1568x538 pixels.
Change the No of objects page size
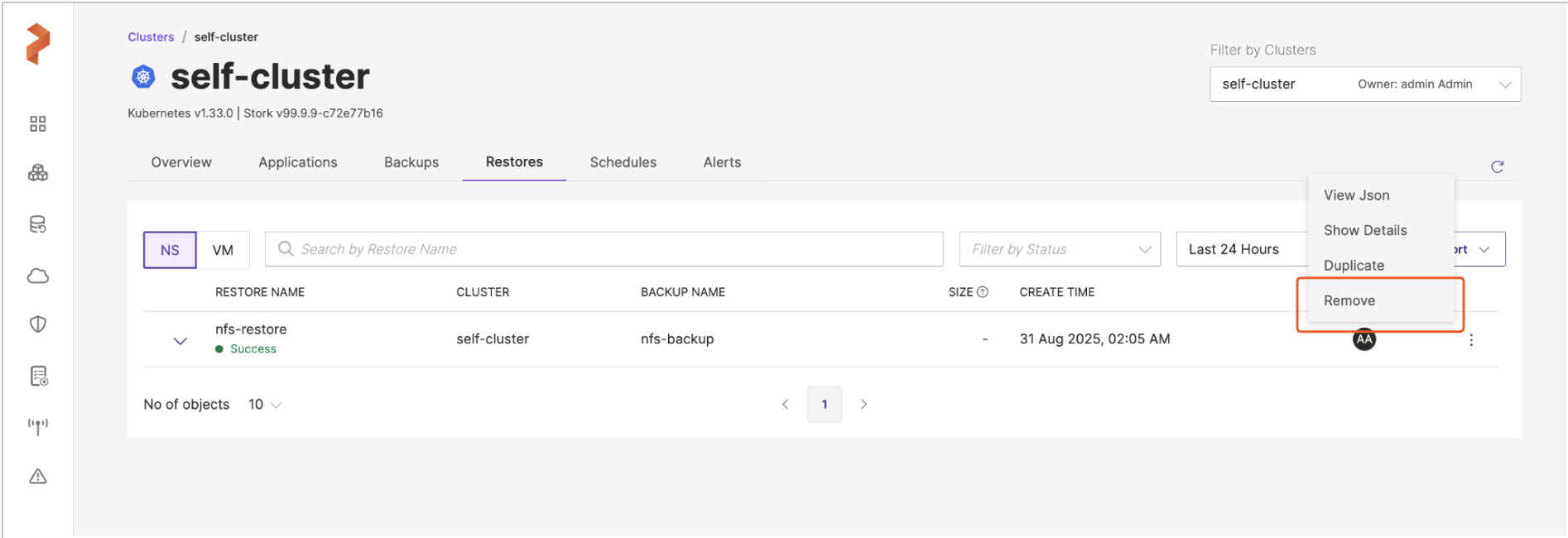pyautogui.click(x=265, y=405)
